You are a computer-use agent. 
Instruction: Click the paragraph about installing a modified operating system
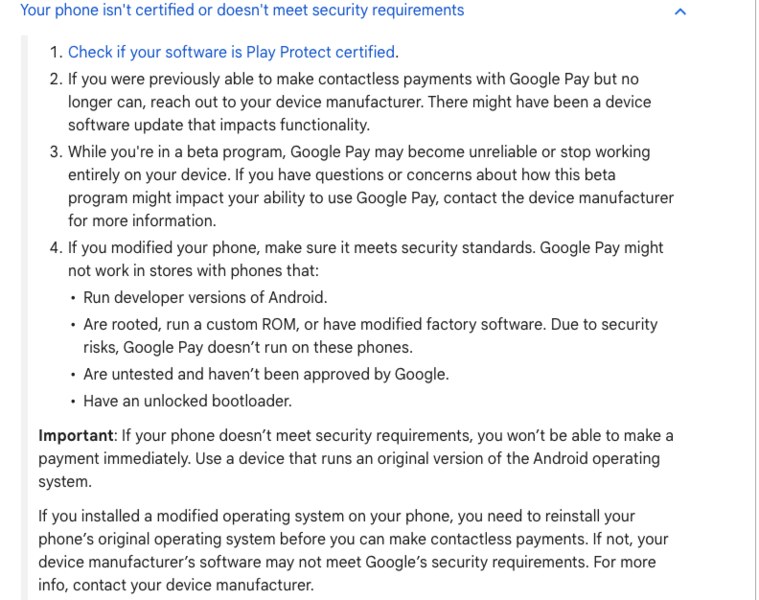pos(353,551)
